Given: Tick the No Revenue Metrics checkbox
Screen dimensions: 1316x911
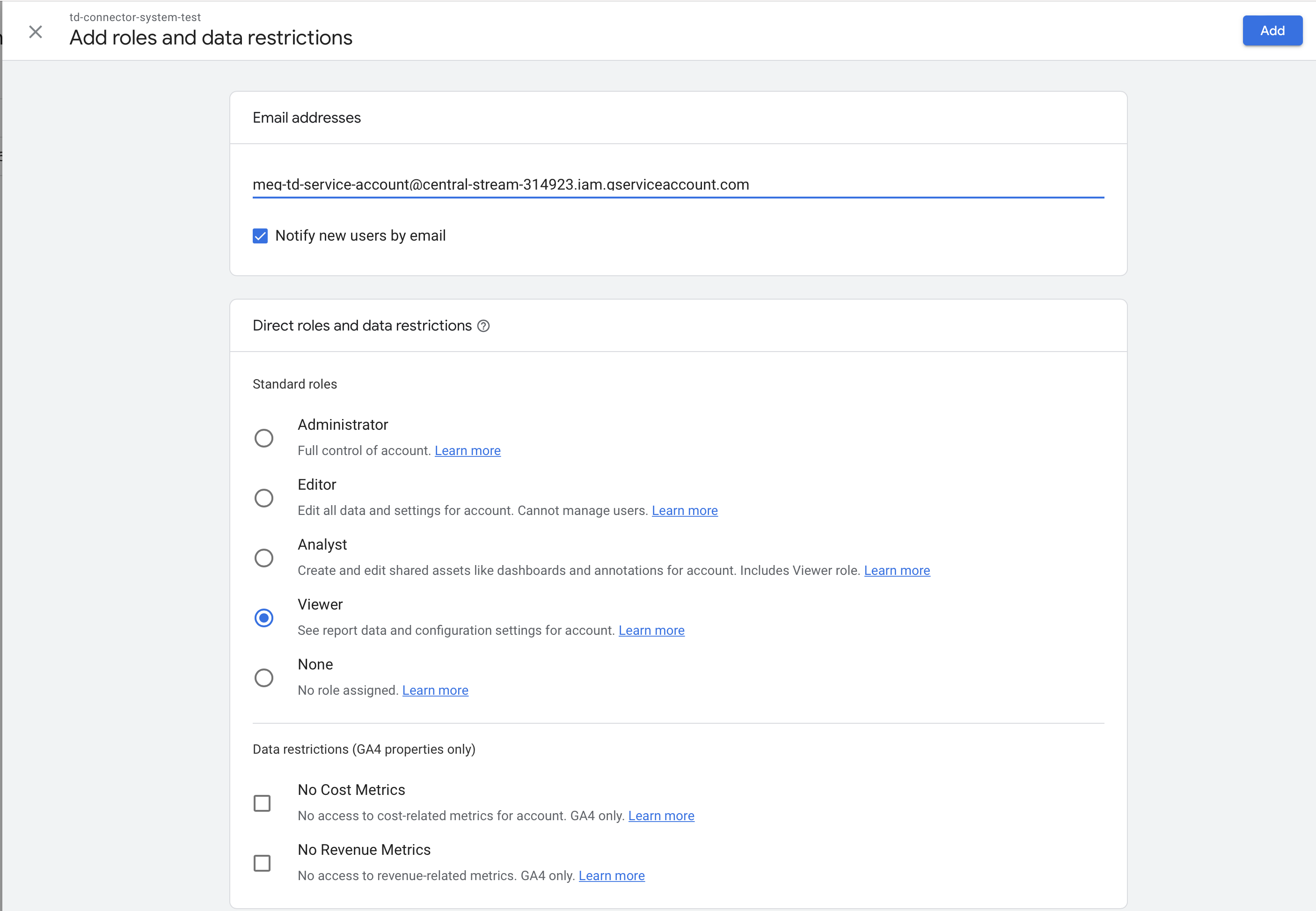Looking at the screenshot, I should [x=262, y=863].
